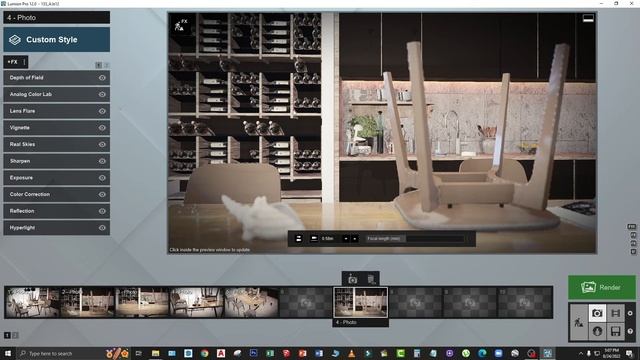Open settings gear icon beside modes
This screenshot has height=360, width=640.
(630, 313)
